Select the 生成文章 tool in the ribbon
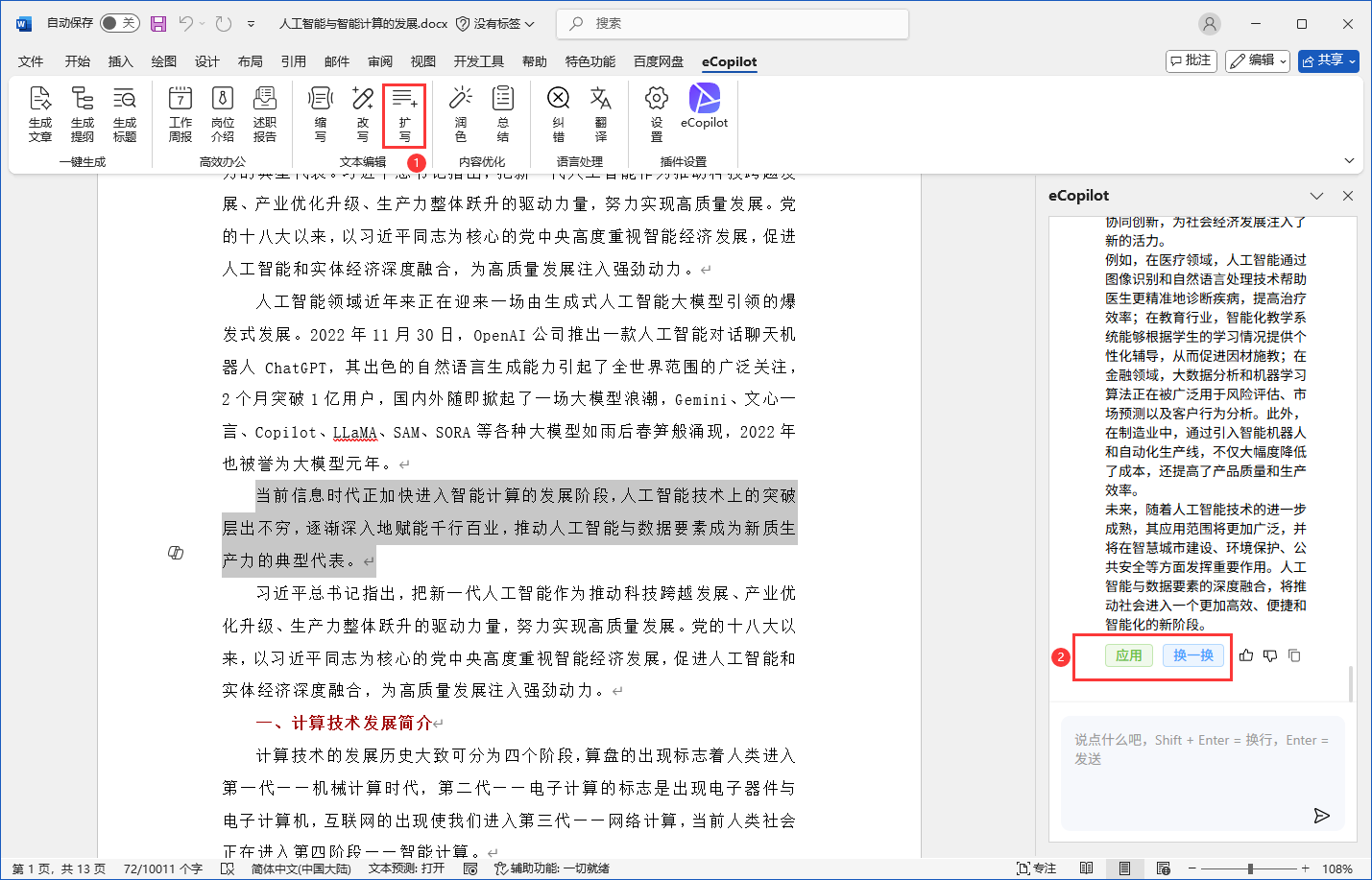The width and height of the screenshot is (1372, 880). tap(40, 113)
